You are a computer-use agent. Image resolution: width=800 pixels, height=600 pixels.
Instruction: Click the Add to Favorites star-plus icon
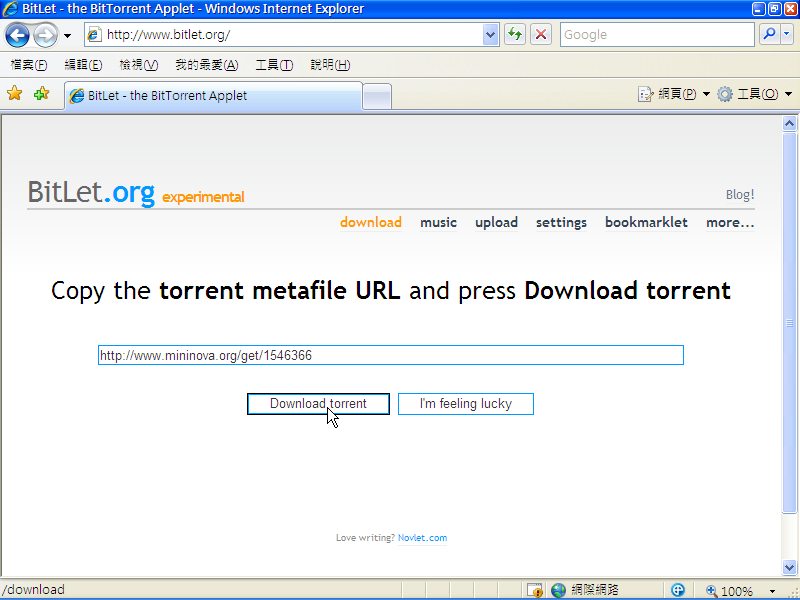(x=41, y=93)
